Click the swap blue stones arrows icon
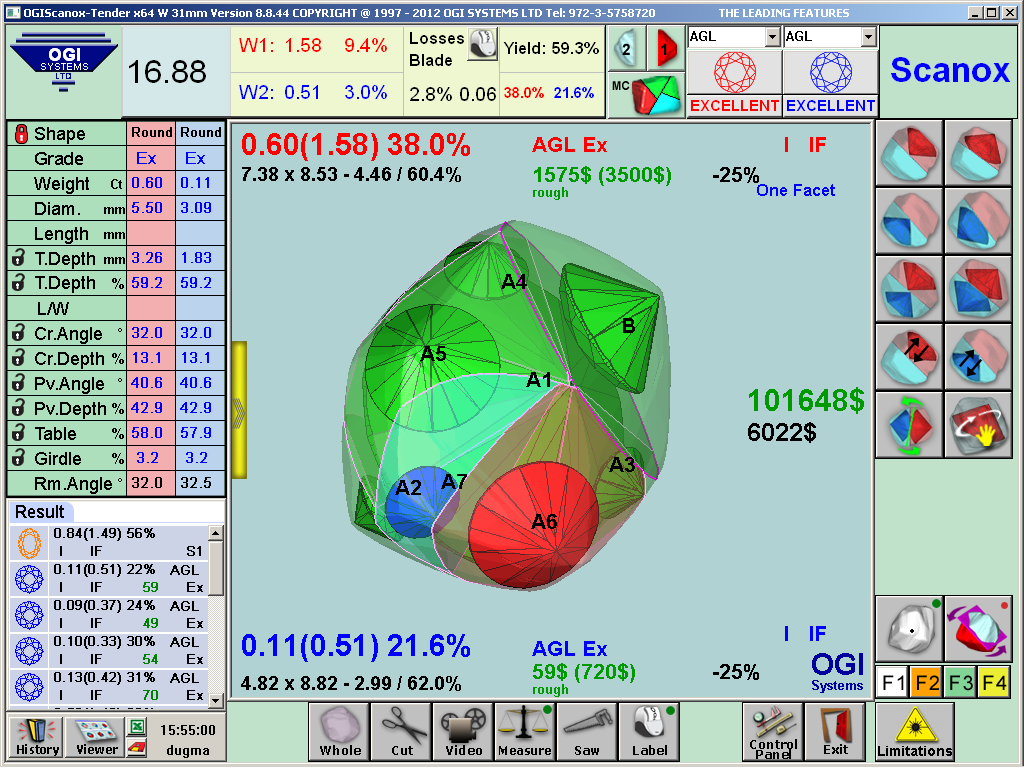 (978, 357)
